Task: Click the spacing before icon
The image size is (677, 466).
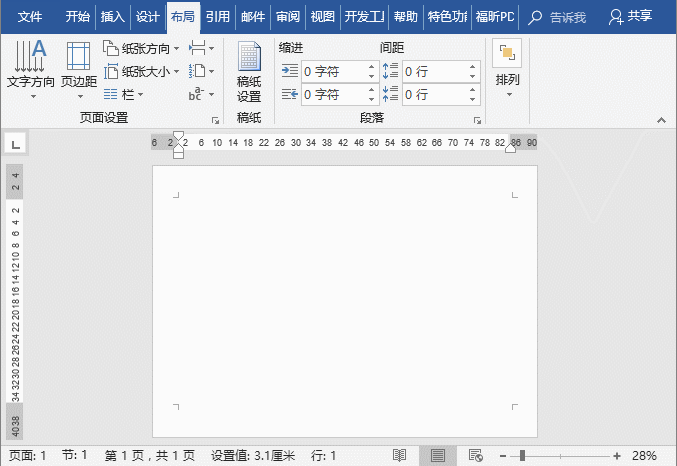Action: 391,70
